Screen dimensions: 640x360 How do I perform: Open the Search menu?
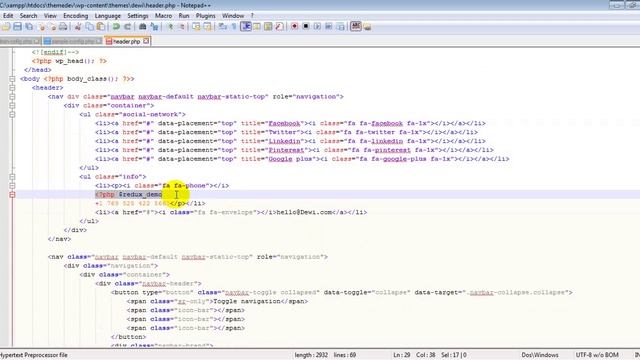coord(29,16)
